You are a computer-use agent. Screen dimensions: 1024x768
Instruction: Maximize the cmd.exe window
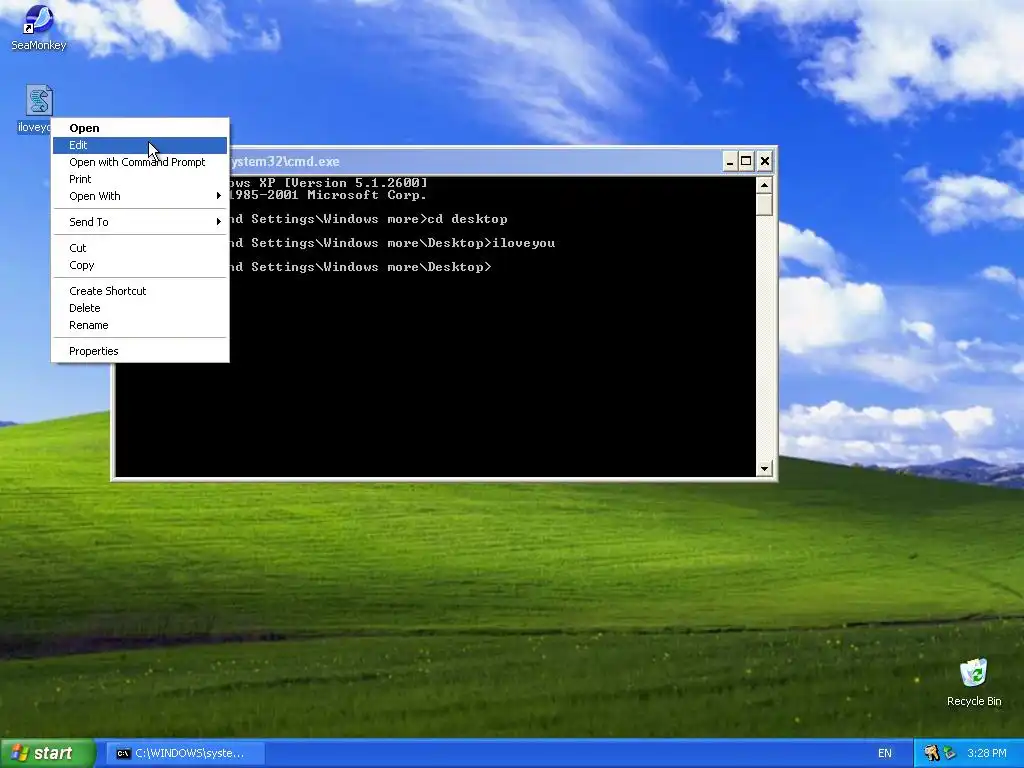click(746, 161)
